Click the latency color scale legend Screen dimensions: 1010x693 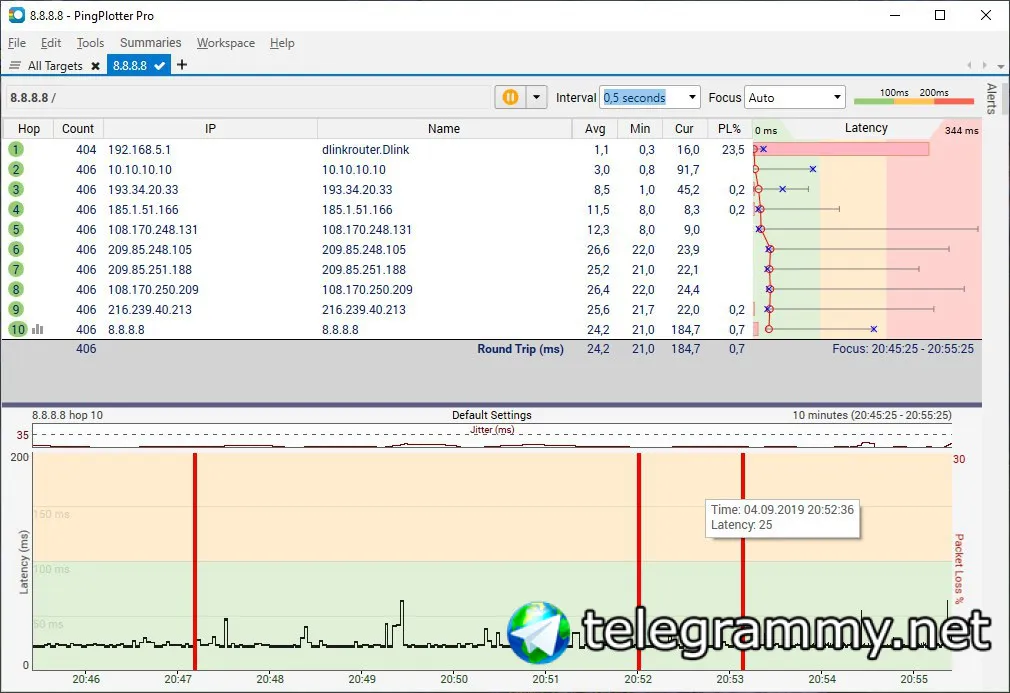(913, 97)
